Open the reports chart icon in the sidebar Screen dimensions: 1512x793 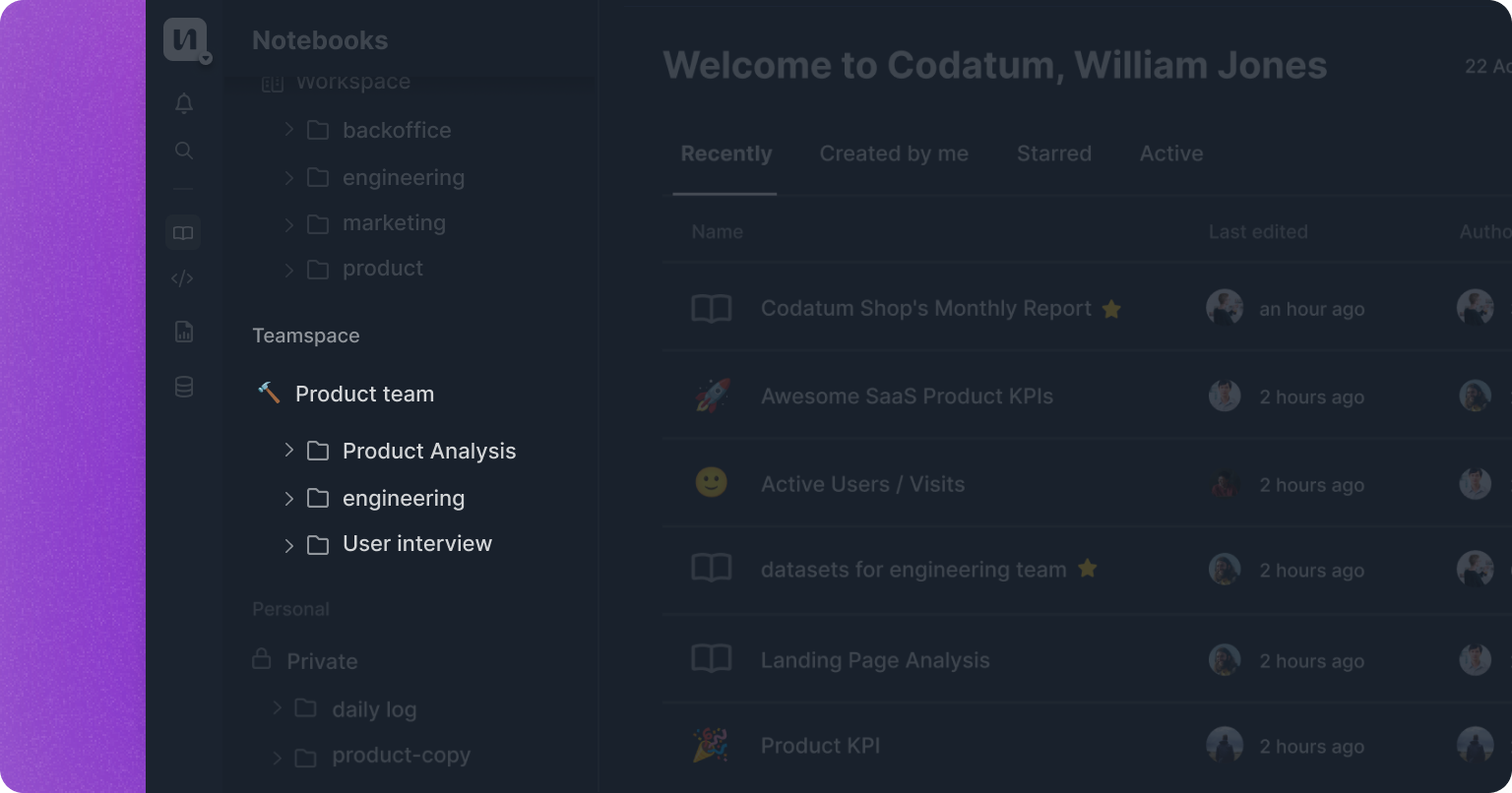[x=183, y=333]
